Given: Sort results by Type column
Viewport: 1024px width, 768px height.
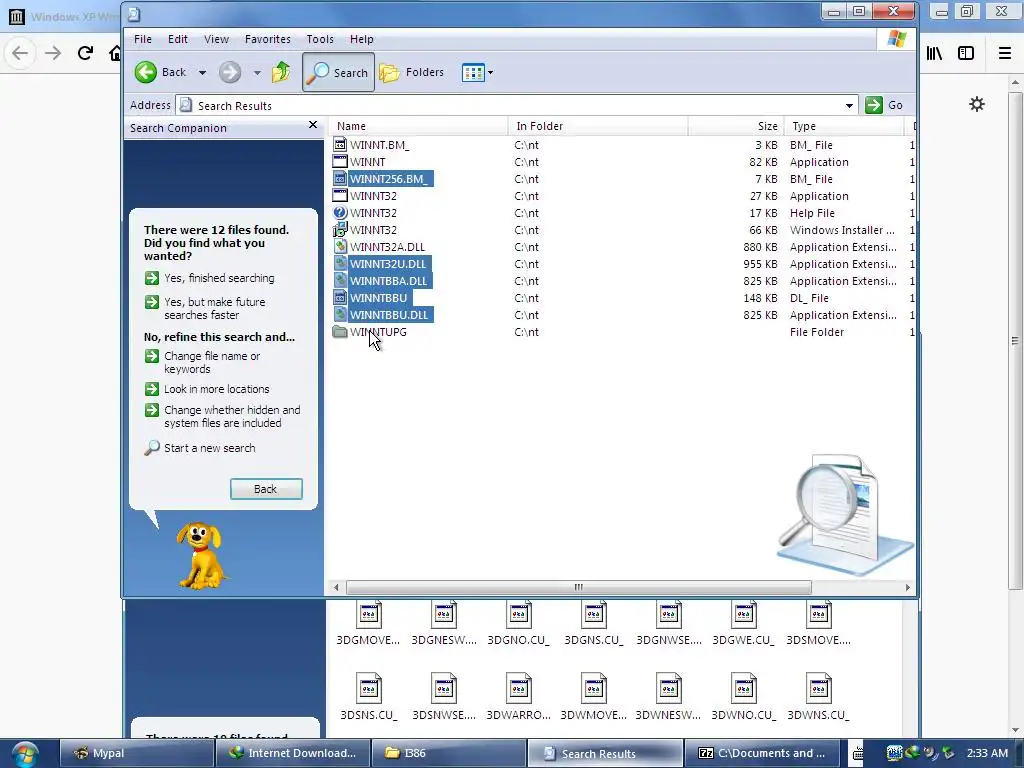Looking at the screenshot, I should point(843,126).
